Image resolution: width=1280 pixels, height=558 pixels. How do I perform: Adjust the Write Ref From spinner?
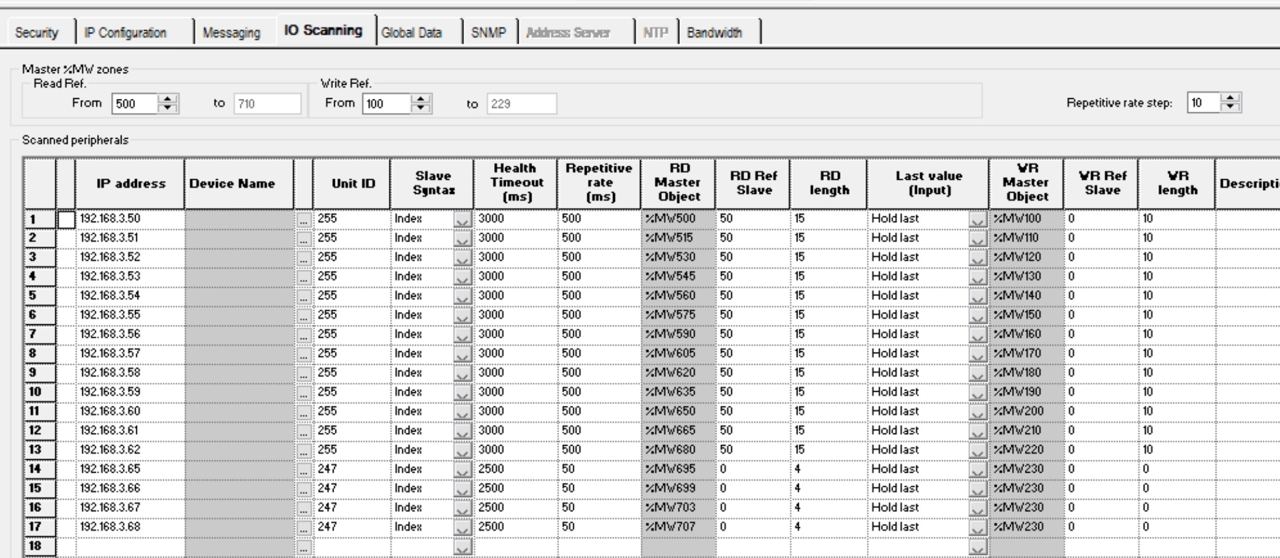(x=422, y=103)
